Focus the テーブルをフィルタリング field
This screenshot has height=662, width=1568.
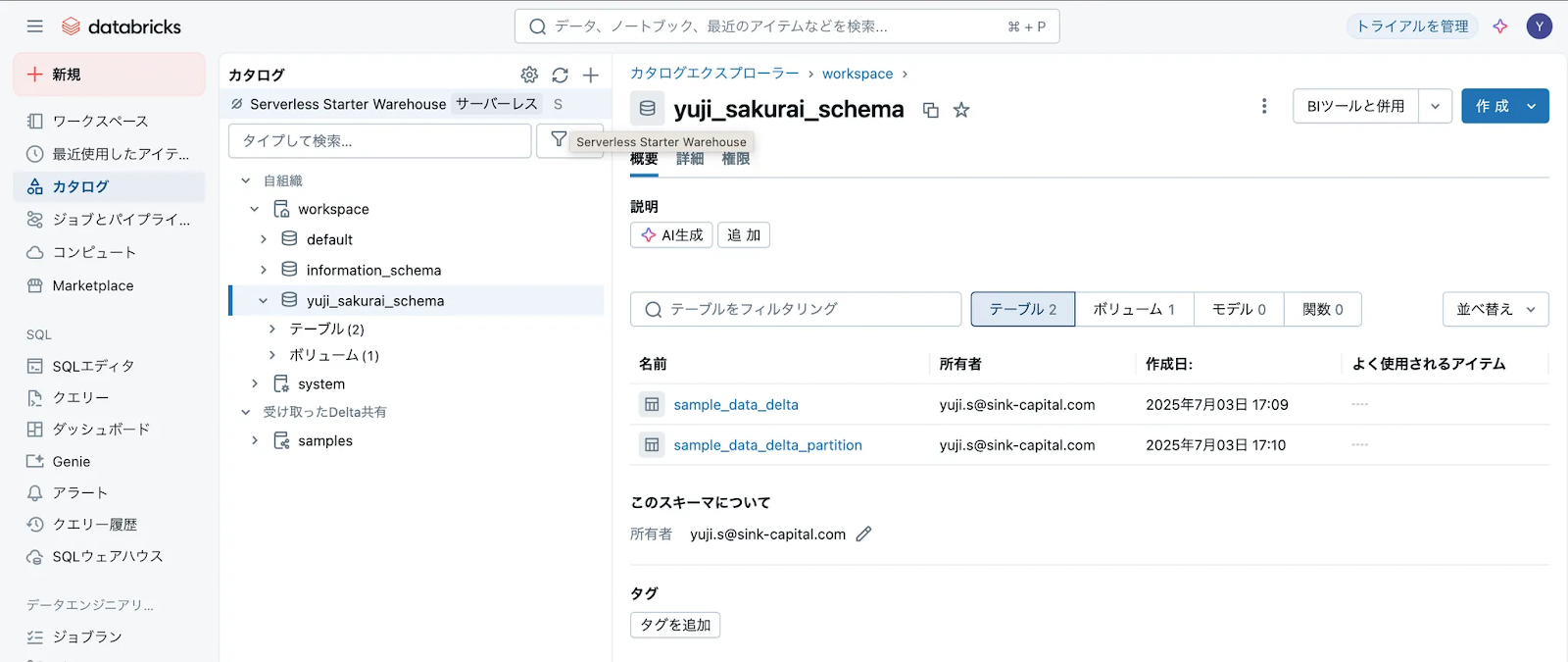click(796, 309)
